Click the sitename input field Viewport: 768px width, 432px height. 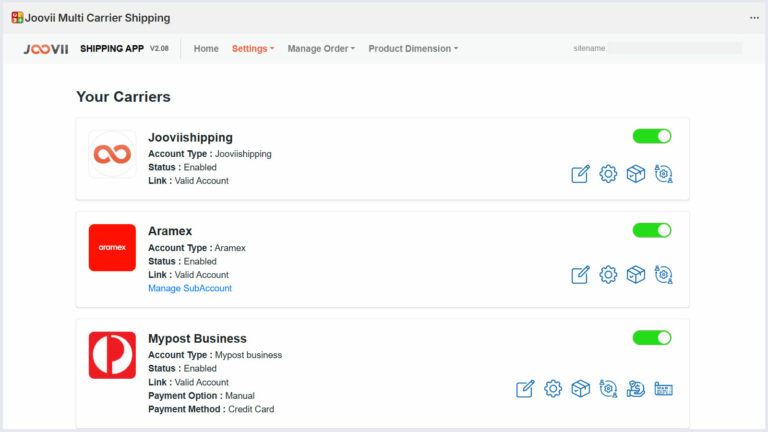[675, 48]
